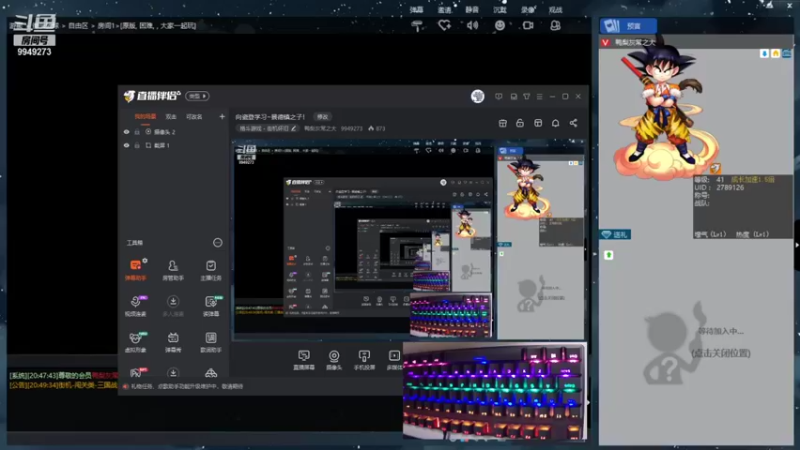Add a 直播弹幕 source from the bottom bar

304,360
